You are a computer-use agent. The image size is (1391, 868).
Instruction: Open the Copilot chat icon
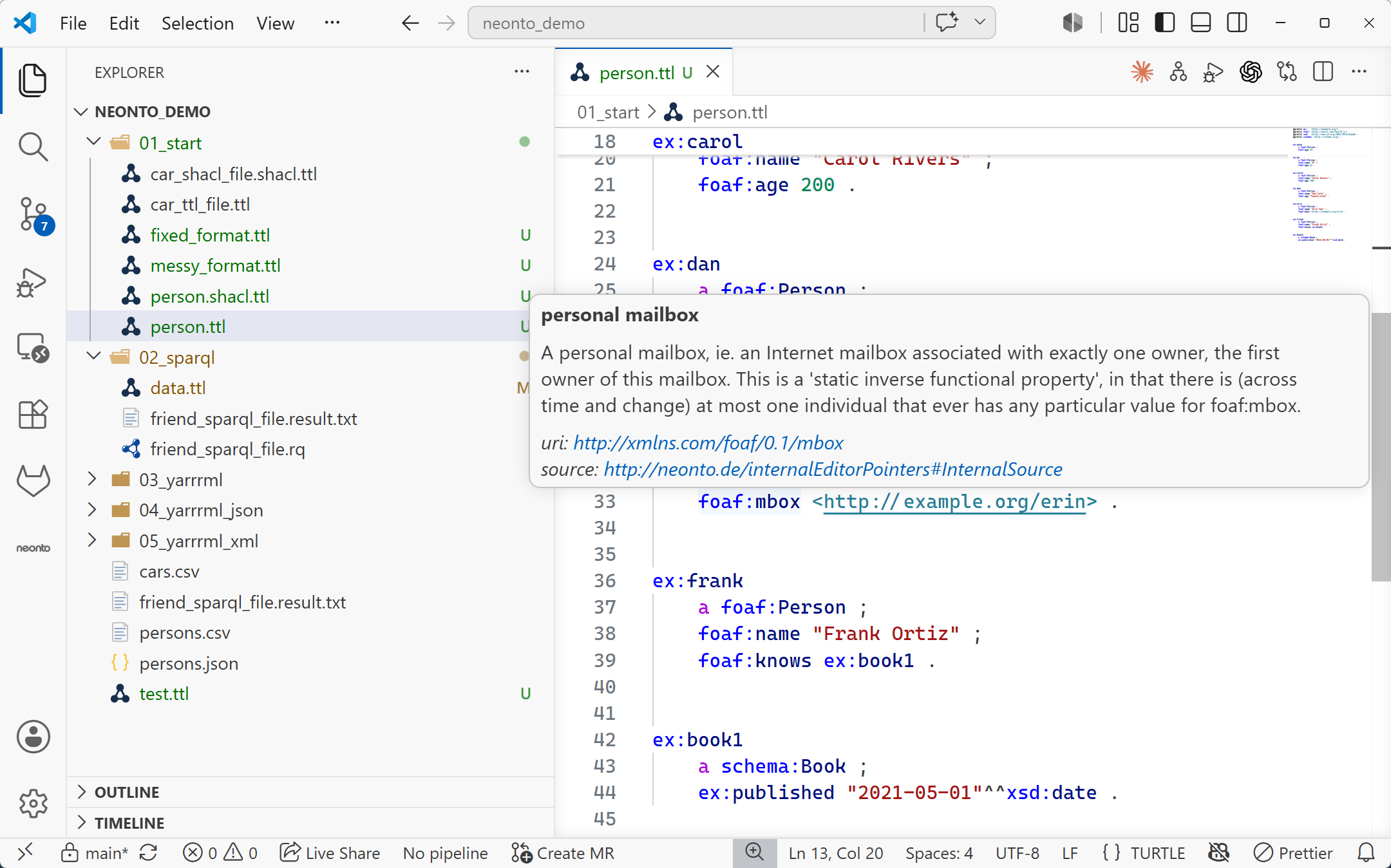[948, 23]
